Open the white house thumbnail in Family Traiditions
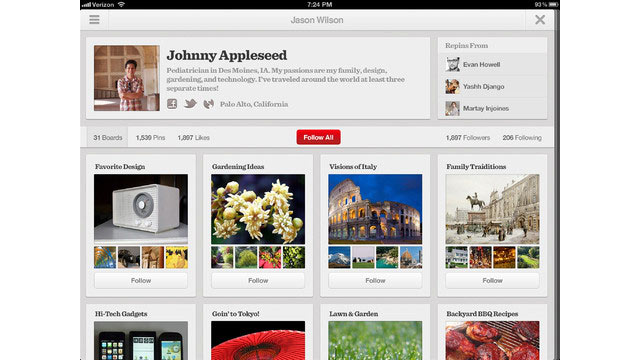 click(456, 257)
